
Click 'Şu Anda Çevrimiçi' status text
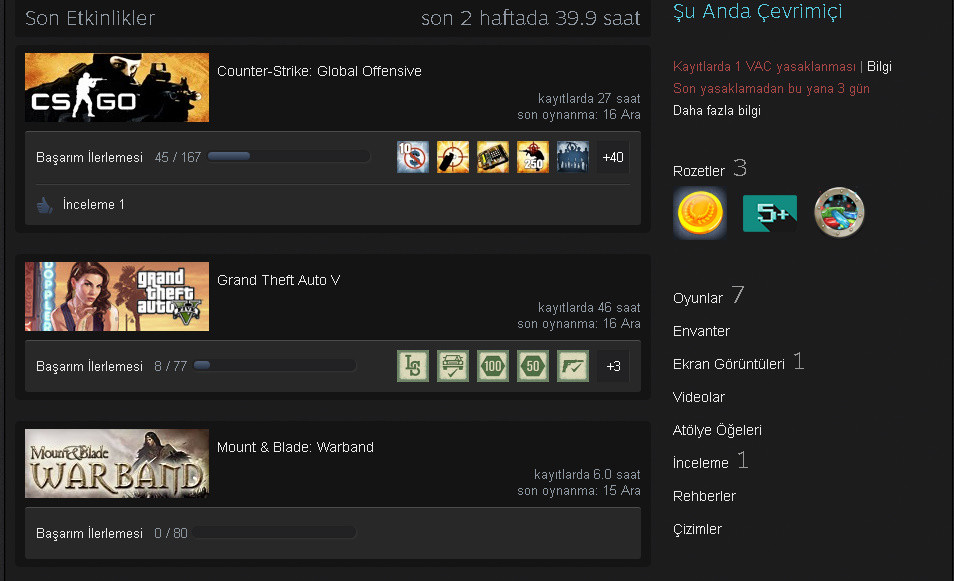click(x=757, y=11)
